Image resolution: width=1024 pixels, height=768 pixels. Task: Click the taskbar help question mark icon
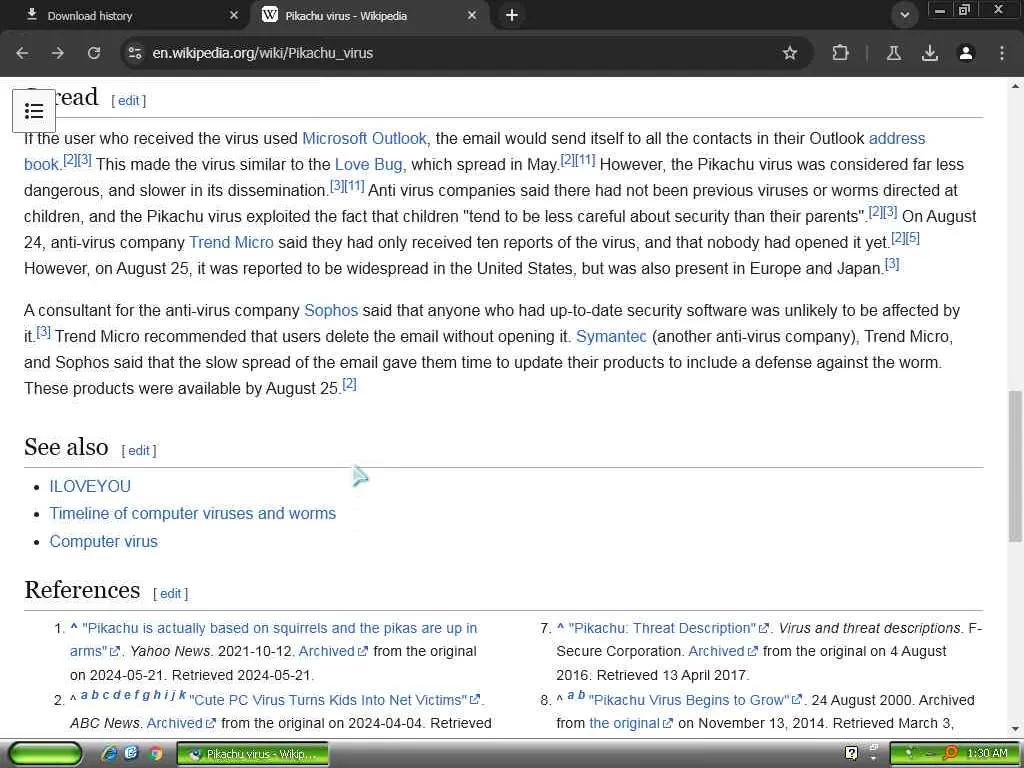851,754
